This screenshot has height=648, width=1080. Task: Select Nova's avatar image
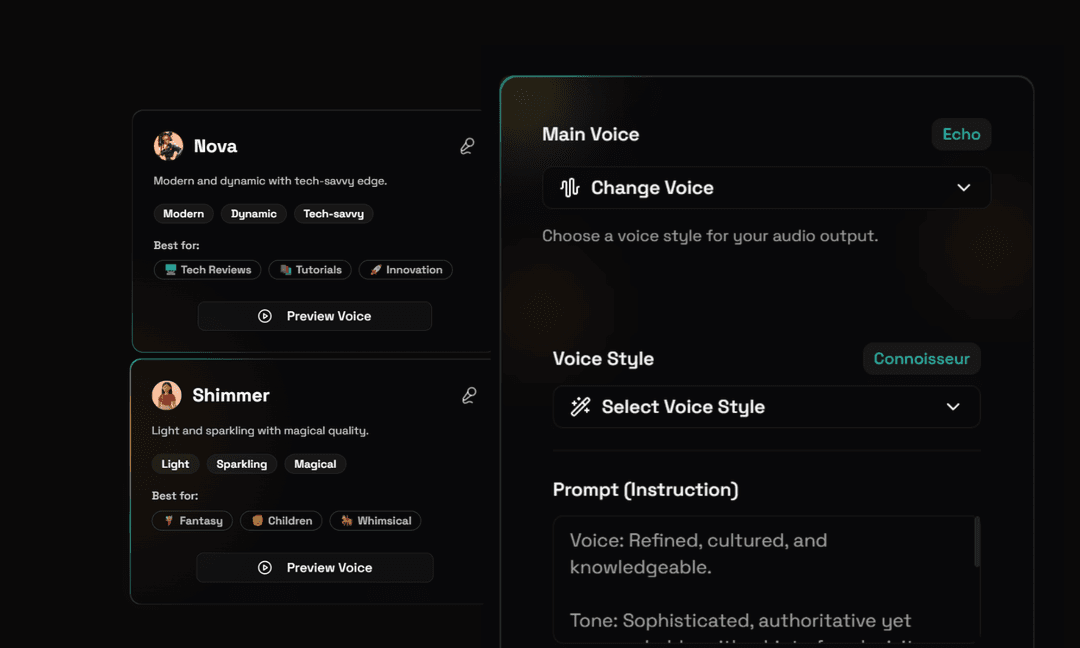coord(168,146)
